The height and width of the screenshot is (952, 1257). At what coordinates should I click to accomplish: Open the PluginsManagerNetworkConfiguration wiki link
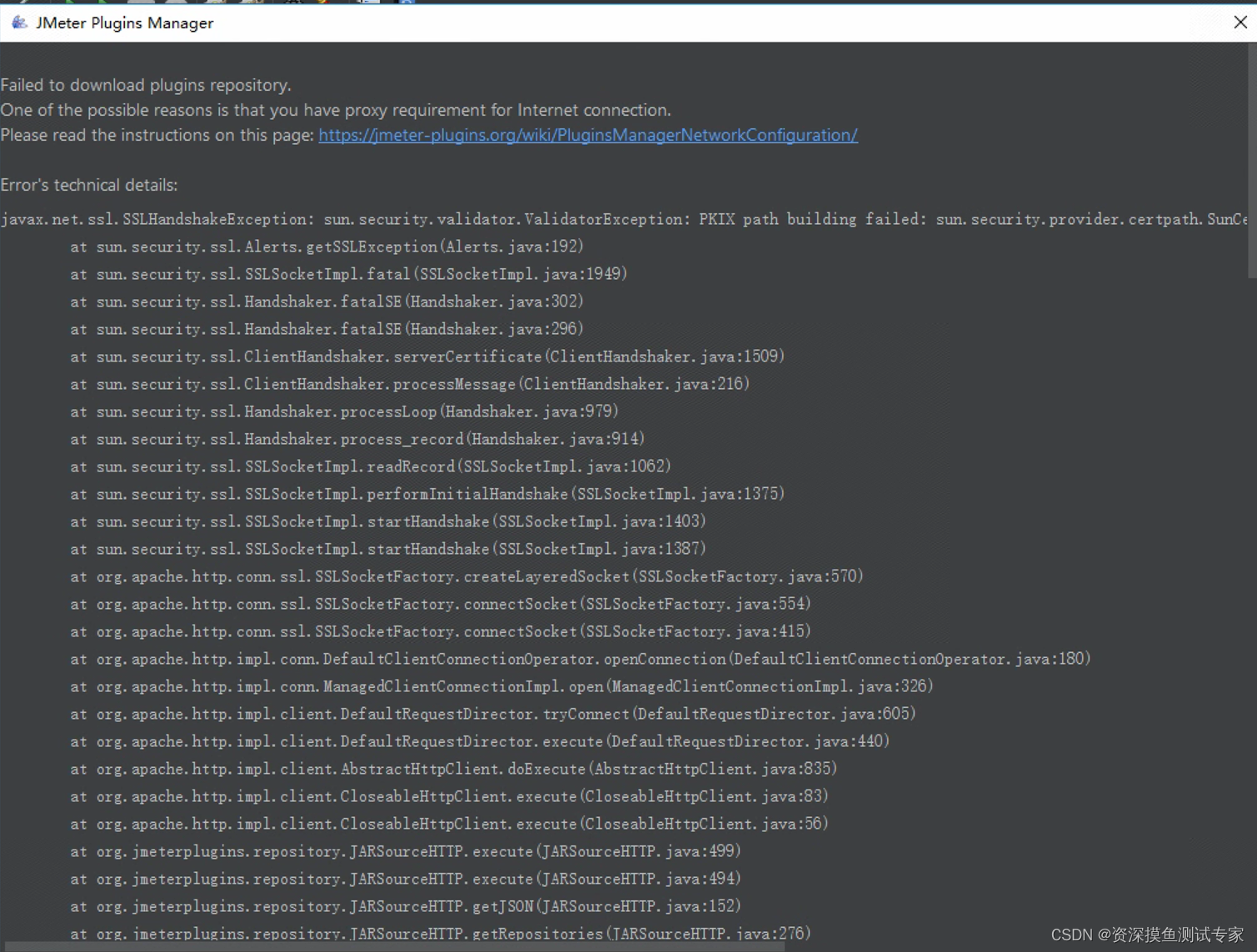(588, 135)
